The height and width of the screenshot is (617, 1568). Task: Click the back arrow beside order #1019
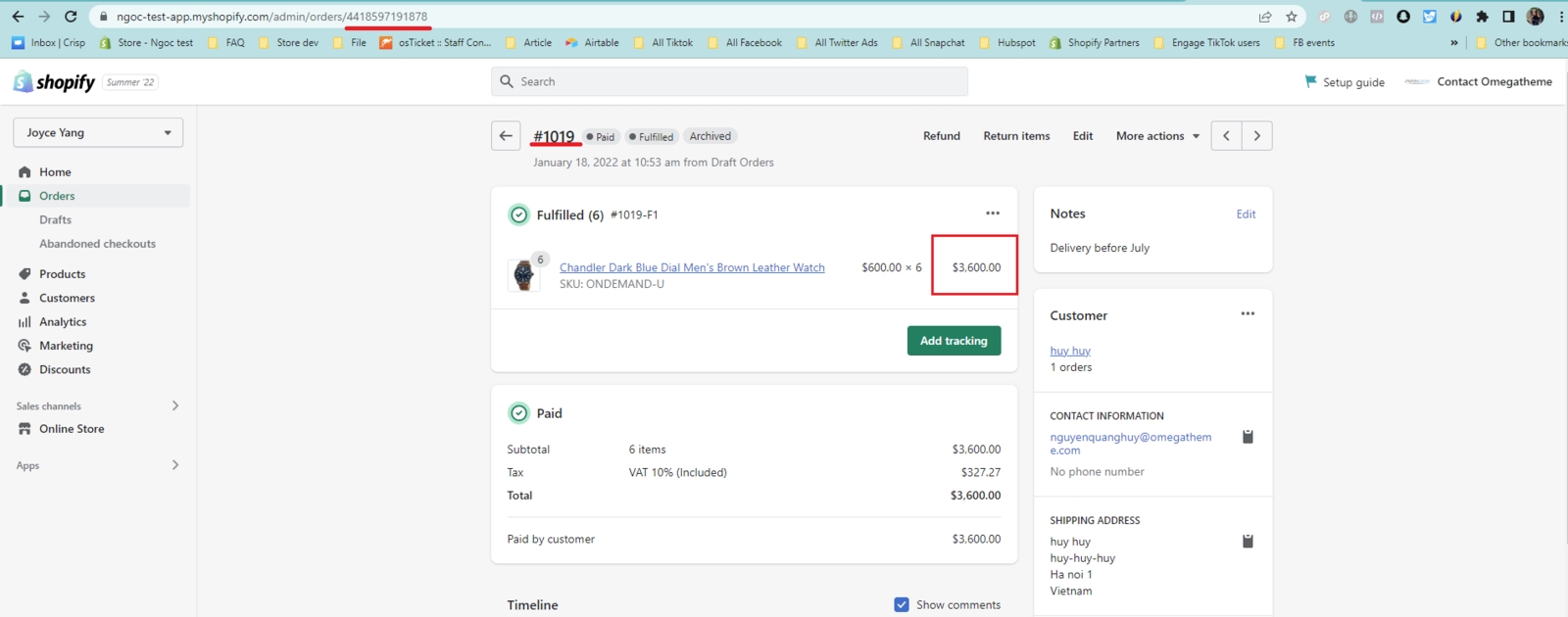[506, 136]
